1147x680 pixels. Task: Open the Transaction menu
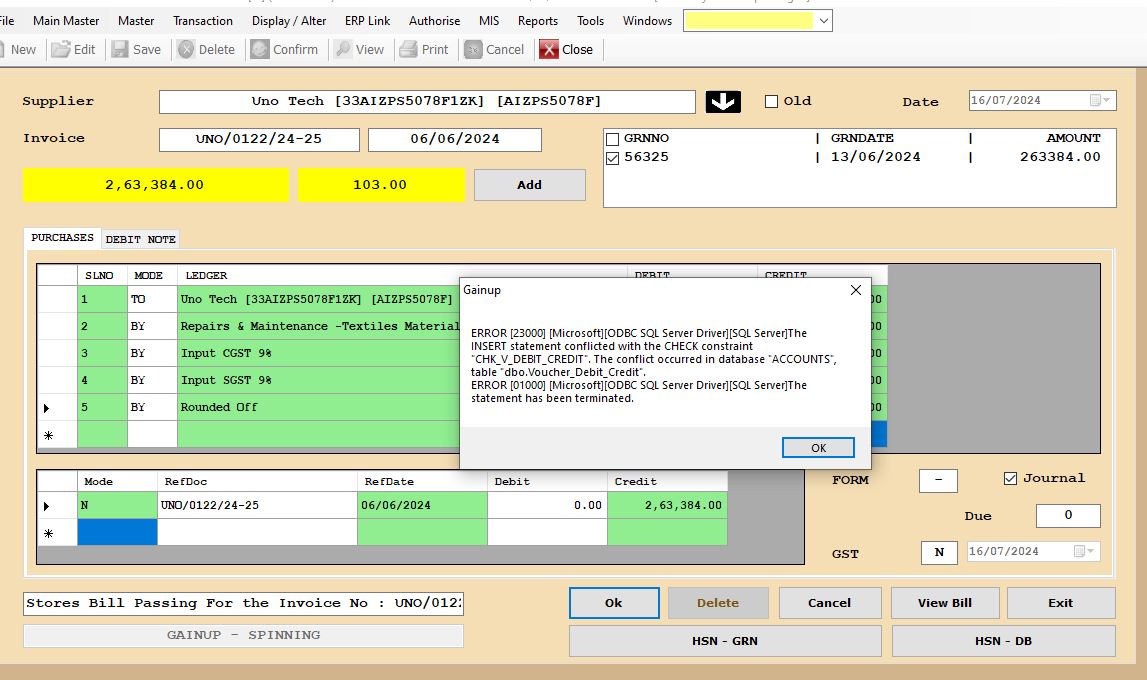pos(203,20)
